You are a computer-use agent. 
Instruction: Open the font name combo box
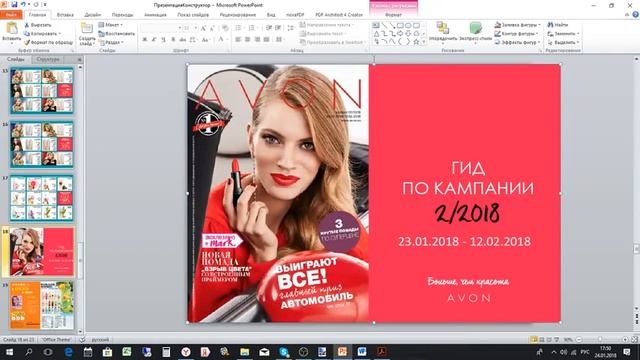coord(161,28)
